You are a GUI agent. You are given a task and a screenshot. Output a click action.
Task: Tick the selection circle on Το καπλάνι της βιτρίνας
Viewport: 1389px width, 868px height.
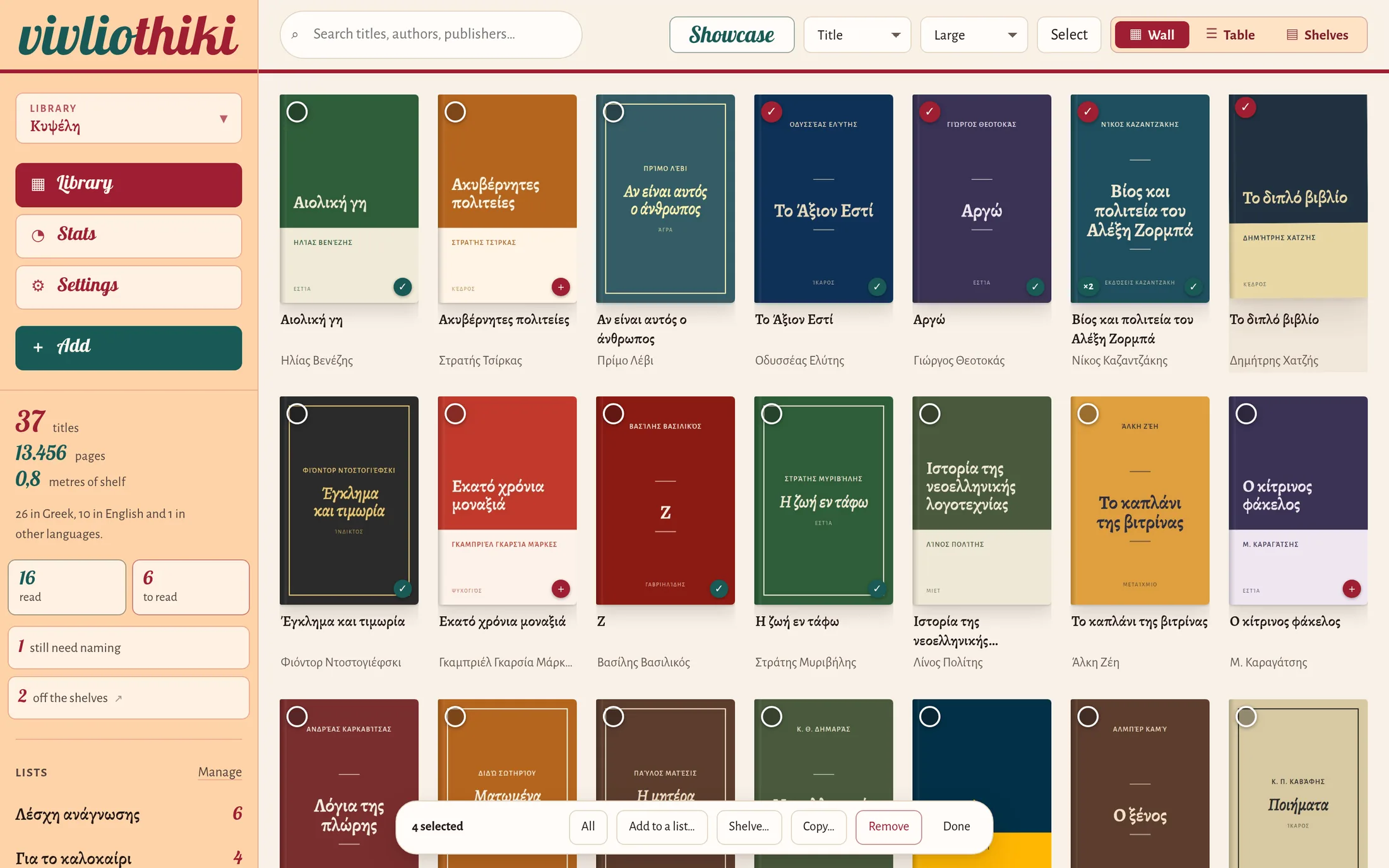[x=1088, y=414]
